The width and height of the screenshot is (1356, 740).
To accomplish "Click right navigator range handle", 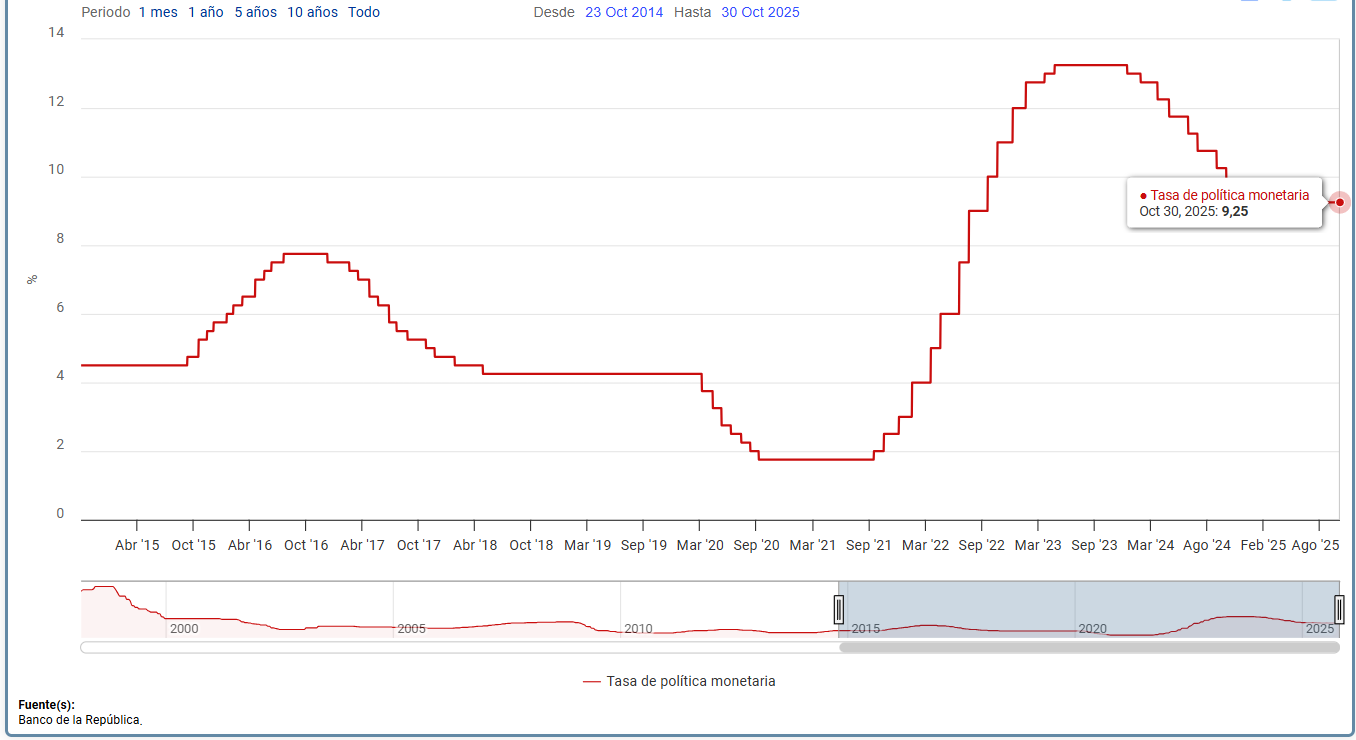I will [1339, 608].
